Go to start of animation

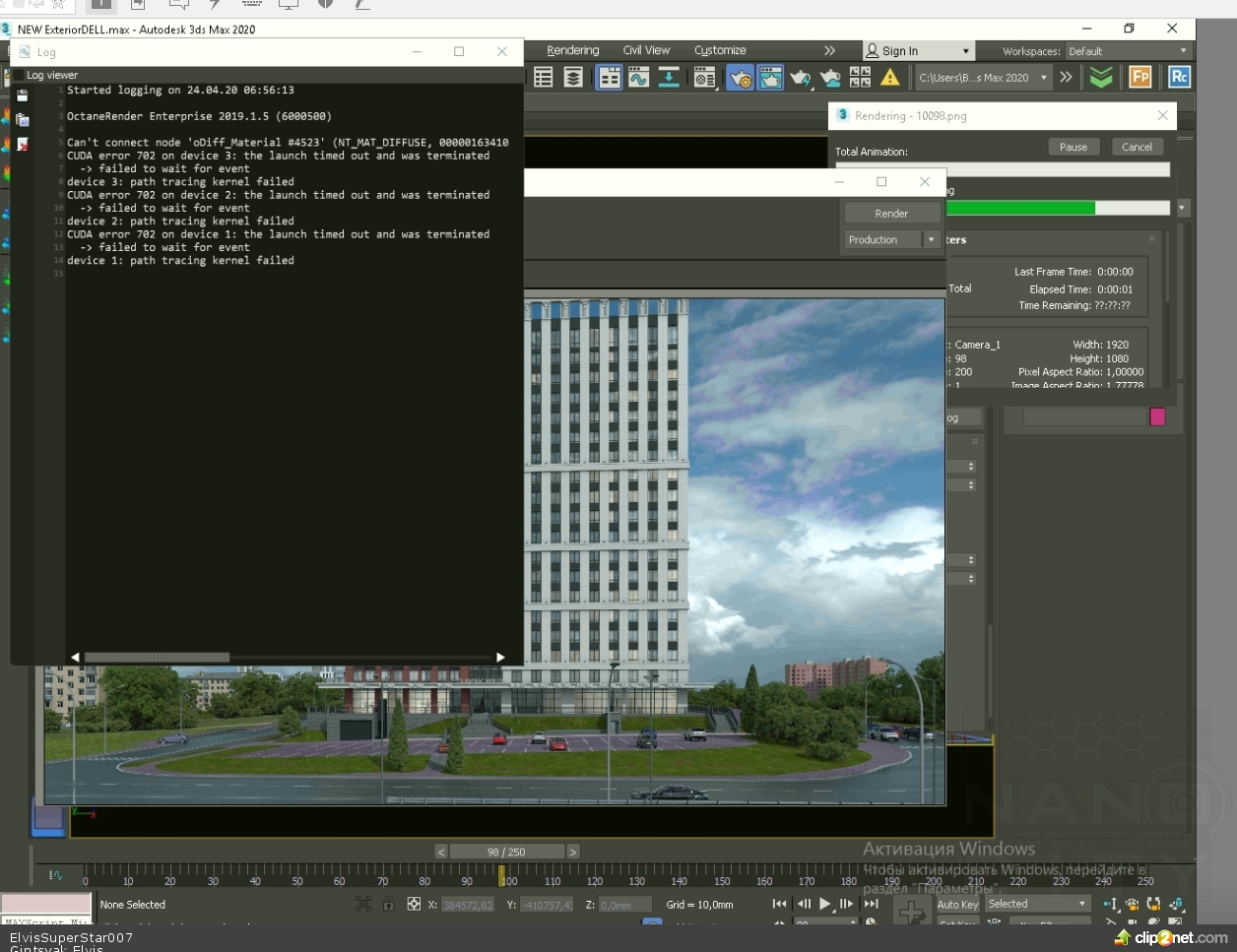(x=780, y=904)
